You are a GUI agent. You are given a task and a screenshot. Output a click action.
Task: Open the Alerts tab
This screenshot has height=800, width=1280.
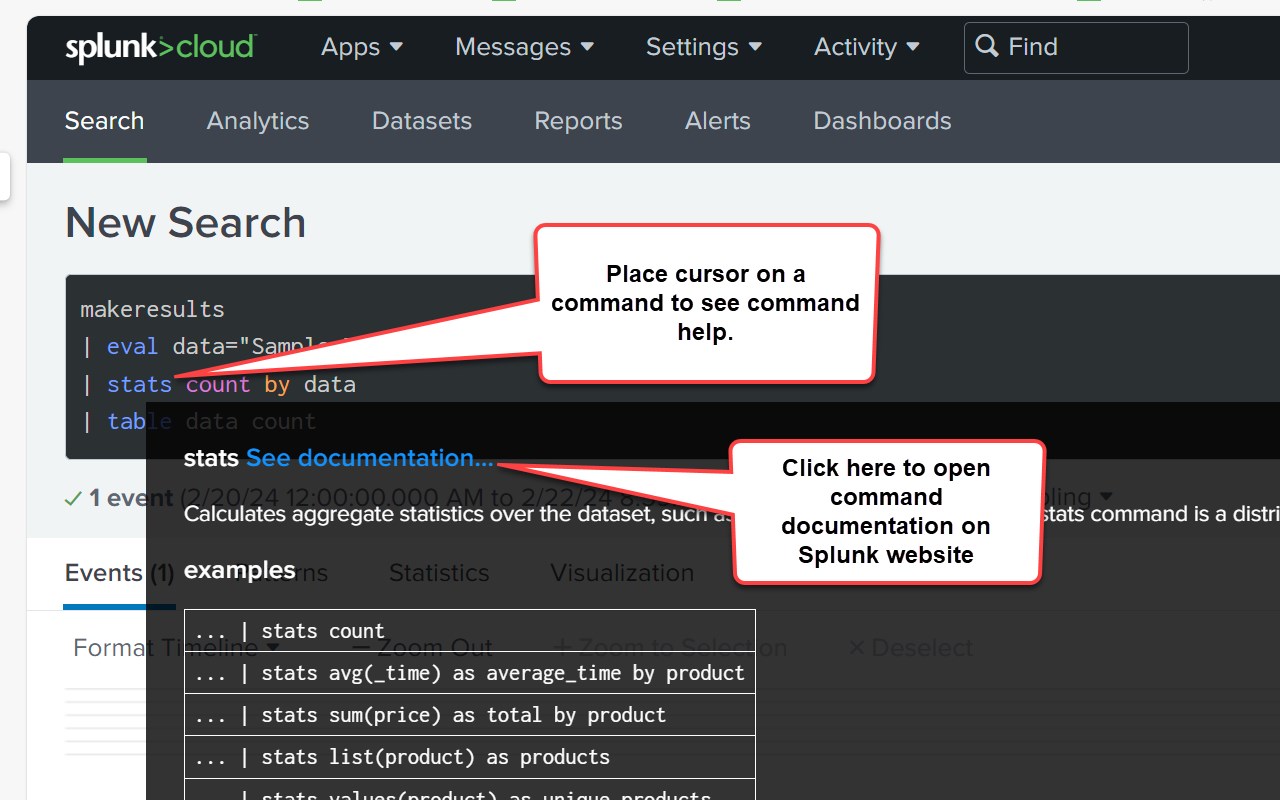(x=718, y=121)
